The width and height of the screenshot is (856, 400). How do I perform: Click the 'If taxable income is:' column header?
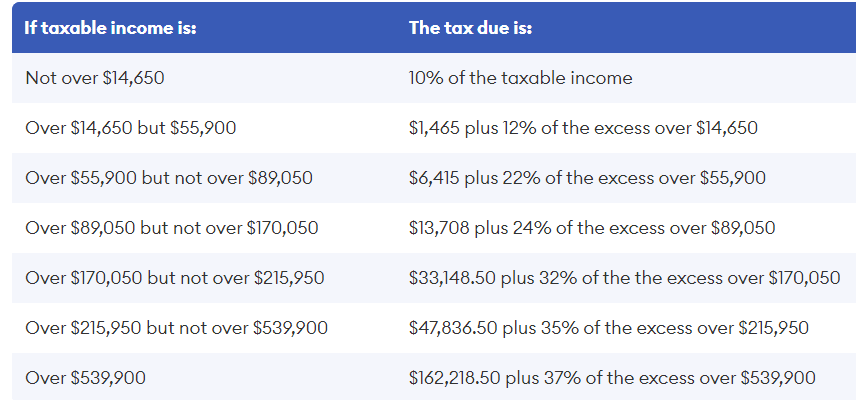point(110,28)
